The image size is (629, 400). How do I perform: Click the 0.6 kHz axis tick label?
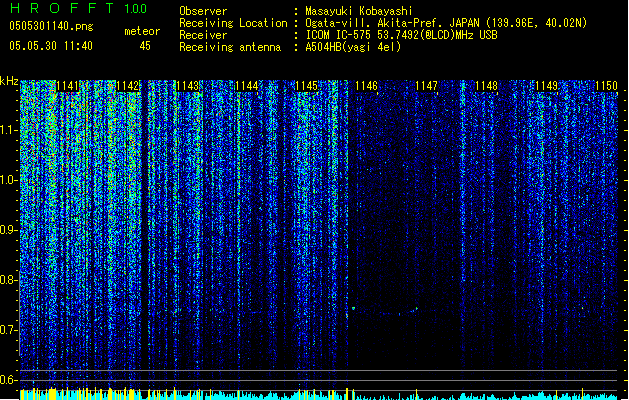click(x=9, y=380)
